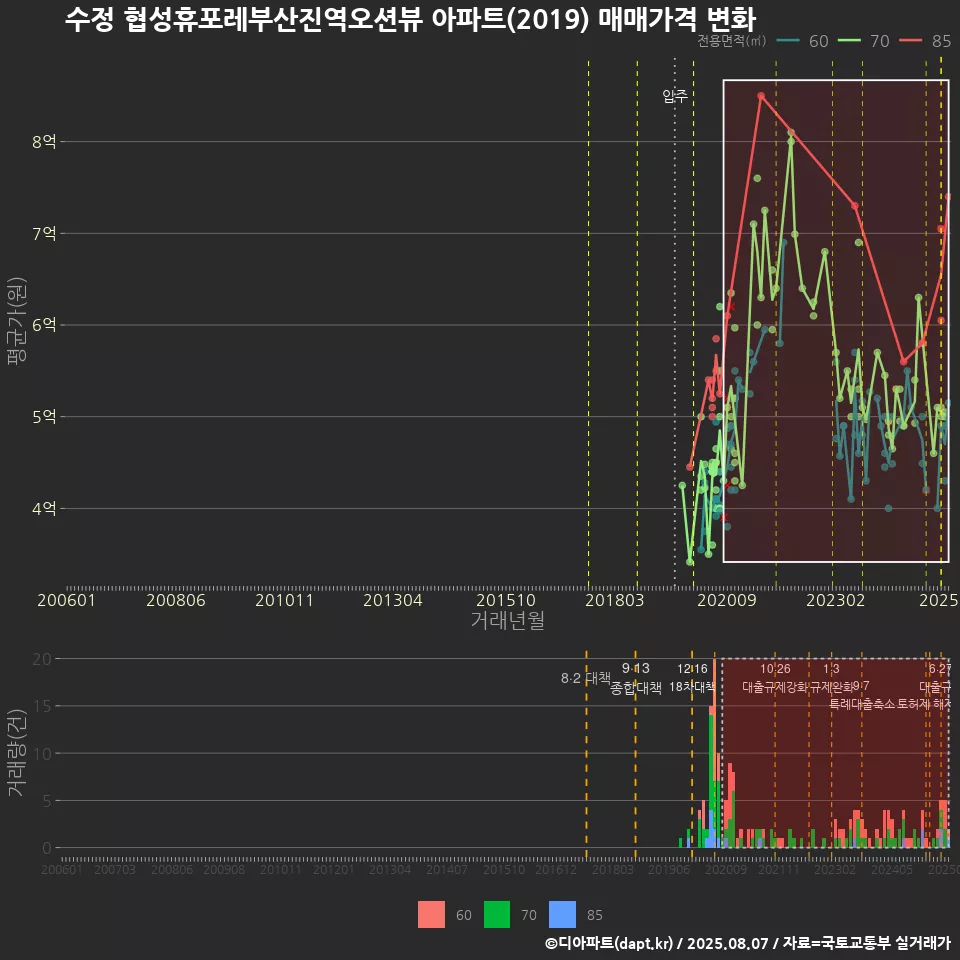
Task: Click the 특례대출축소 policy label
Action: pyautogui.click(x=862, y=704)
